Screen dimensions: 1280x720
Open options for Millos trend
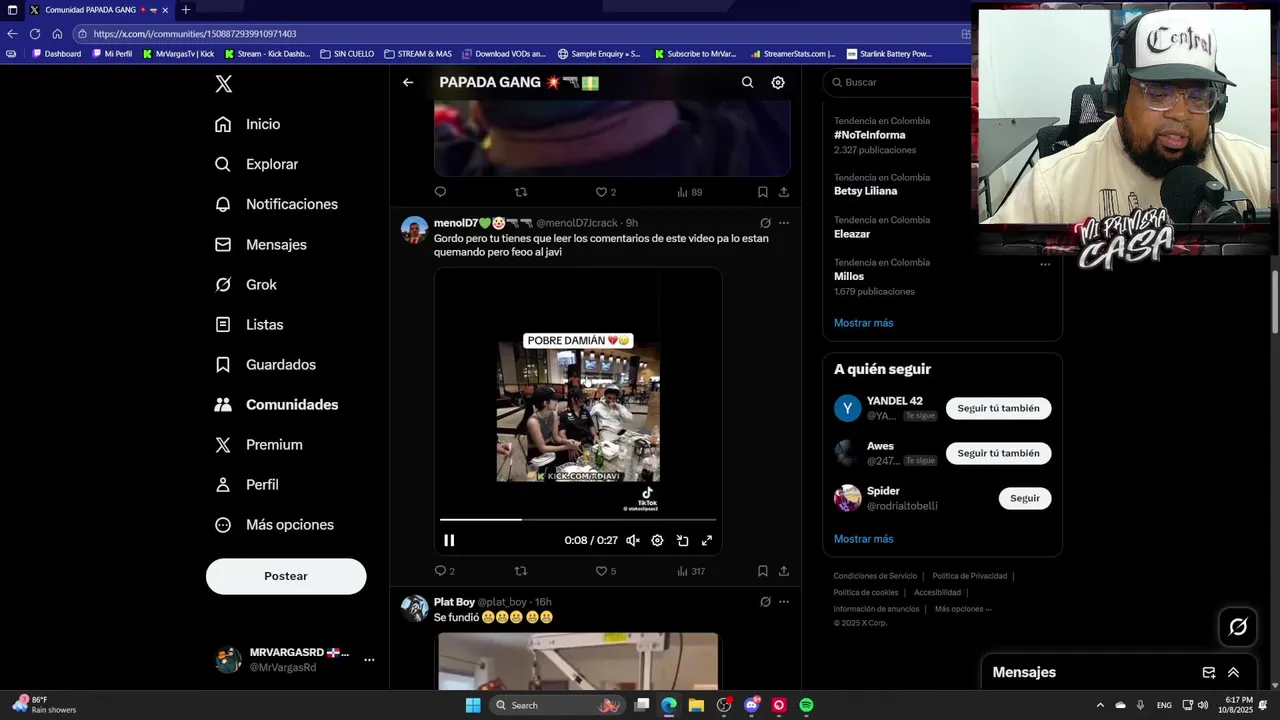coord(1045,264)
